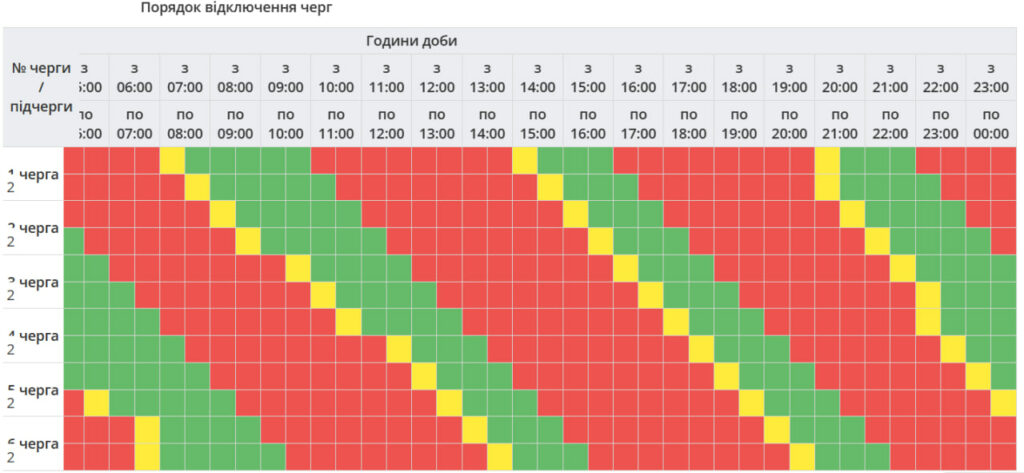Click the yellow cell in bottom row under 19:00

(801, 456)
